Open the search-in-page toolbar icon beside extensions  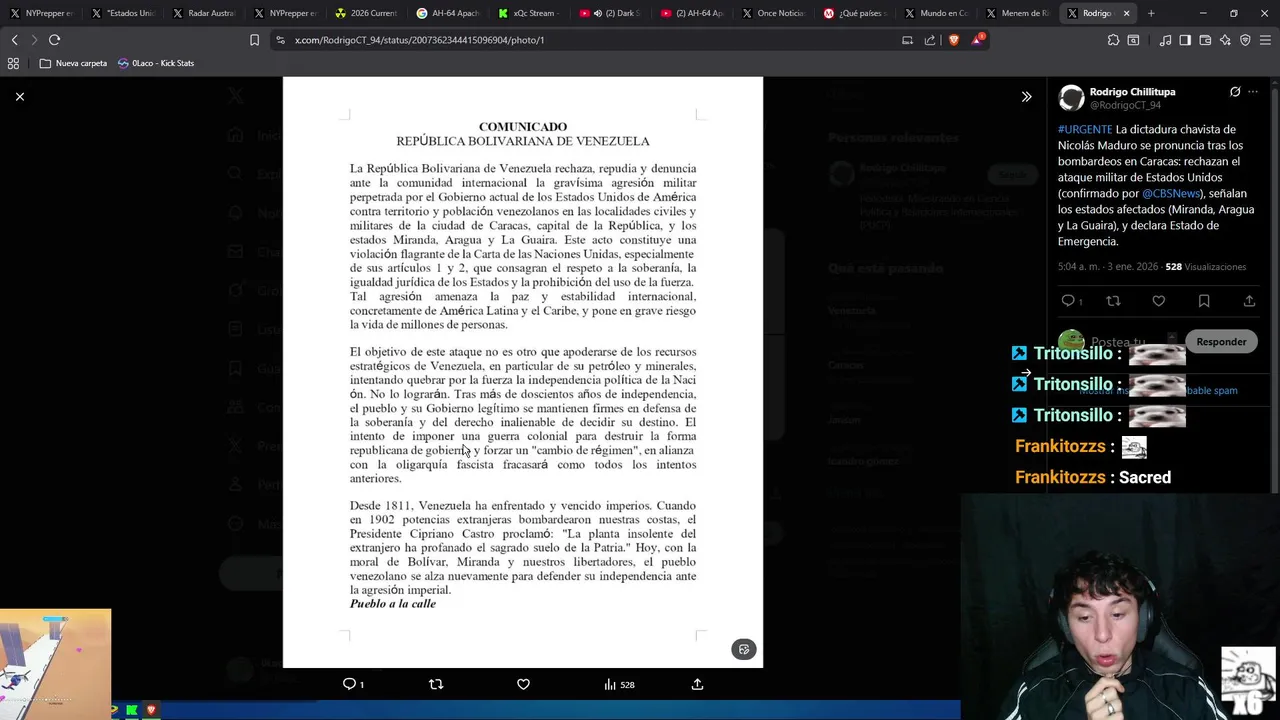[x=1133, y=40]
